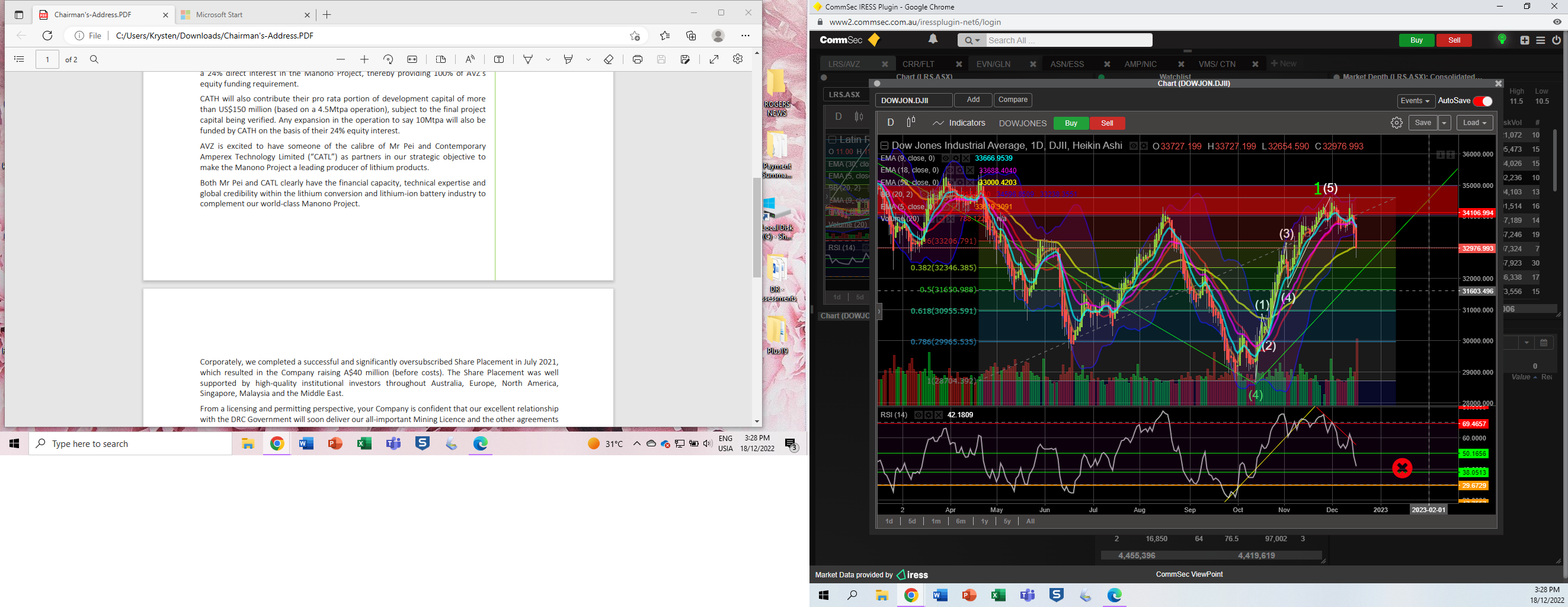Click the PDF find magnifier icon
The width and height of the screenshot is (1568, 607).
tap(94, 59)
